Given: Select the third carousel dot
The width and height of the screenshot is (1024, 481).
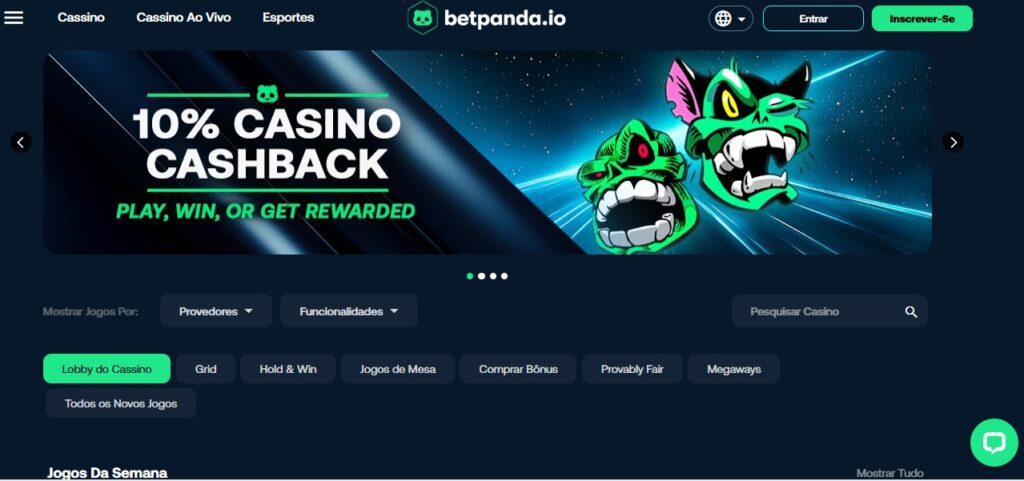Looking at the screenshot, I should pyautogui.click(x=492, y=276).
